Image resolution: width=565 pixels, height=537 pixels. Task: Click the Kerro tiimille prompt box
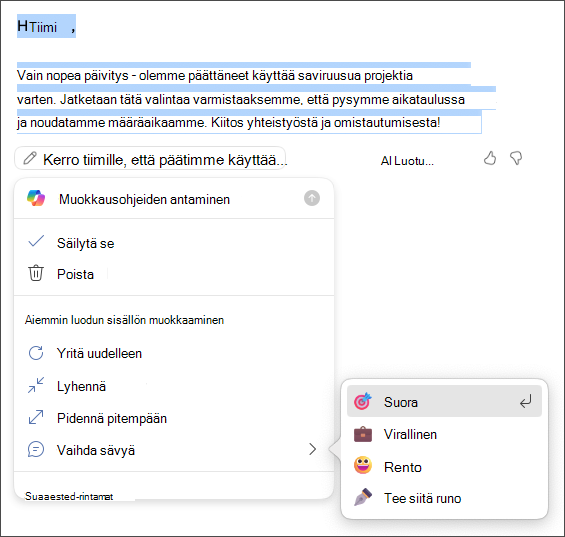point(150,159)
